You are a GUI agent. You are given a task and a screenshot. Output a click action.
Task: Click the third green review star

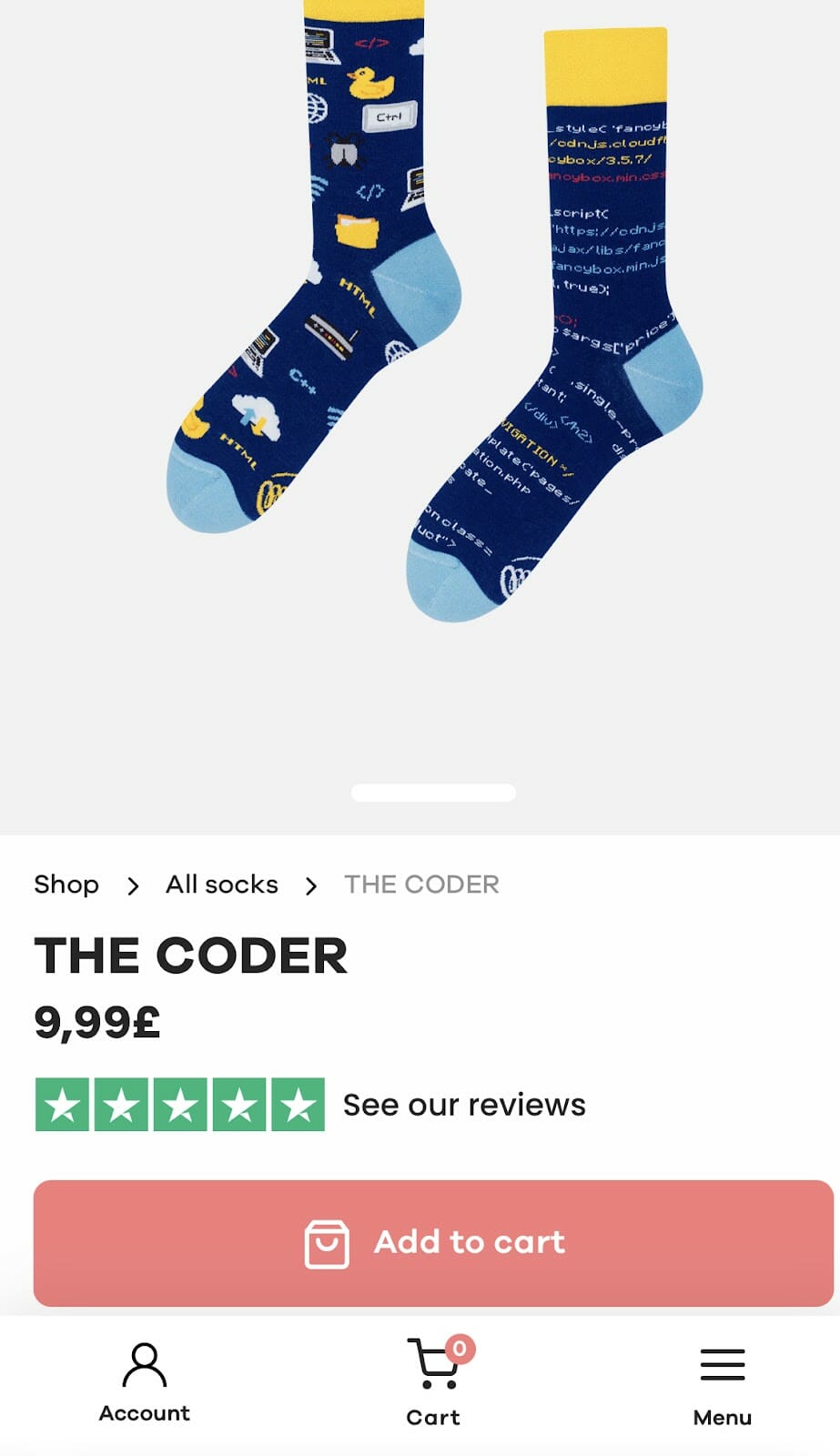coord(180,1105)
